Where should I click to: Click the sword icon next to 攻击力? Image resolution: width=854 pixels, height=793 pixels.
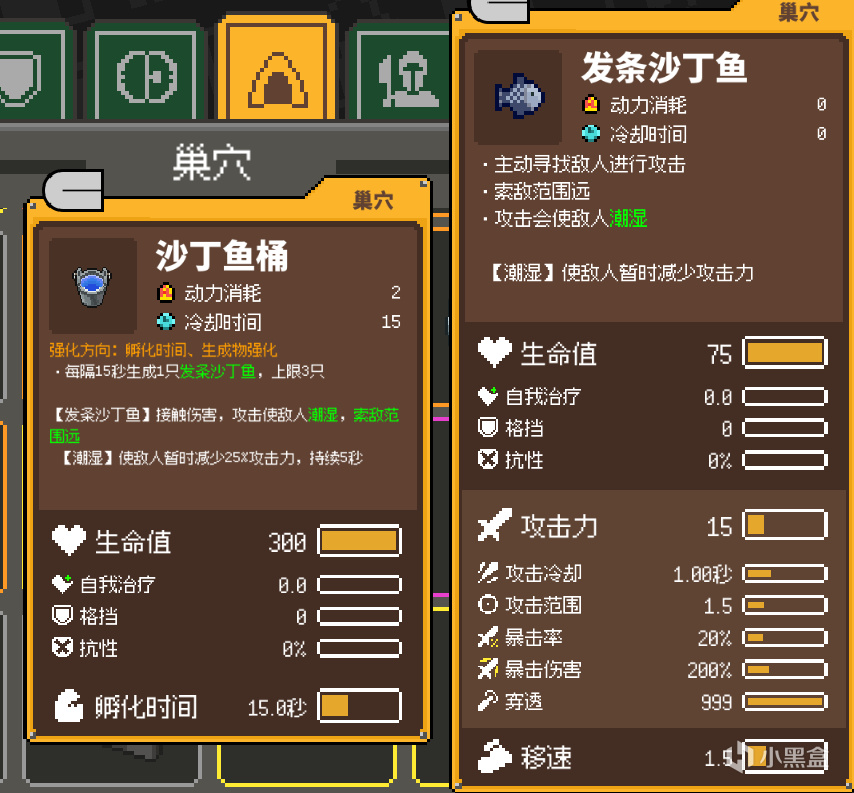pos(495,525)
